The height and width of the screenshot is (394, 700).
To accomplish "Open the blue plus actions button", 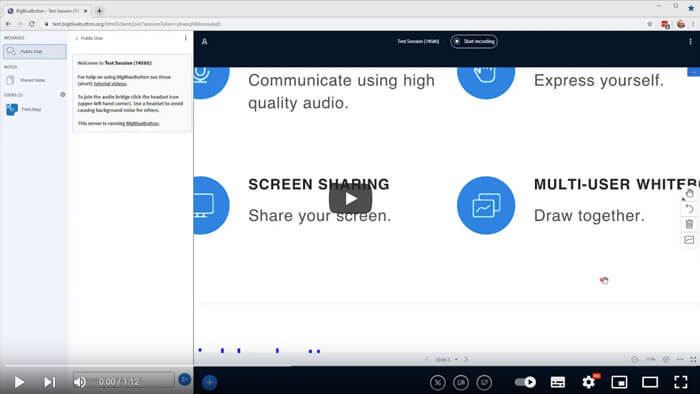I will tap(209, 382).
